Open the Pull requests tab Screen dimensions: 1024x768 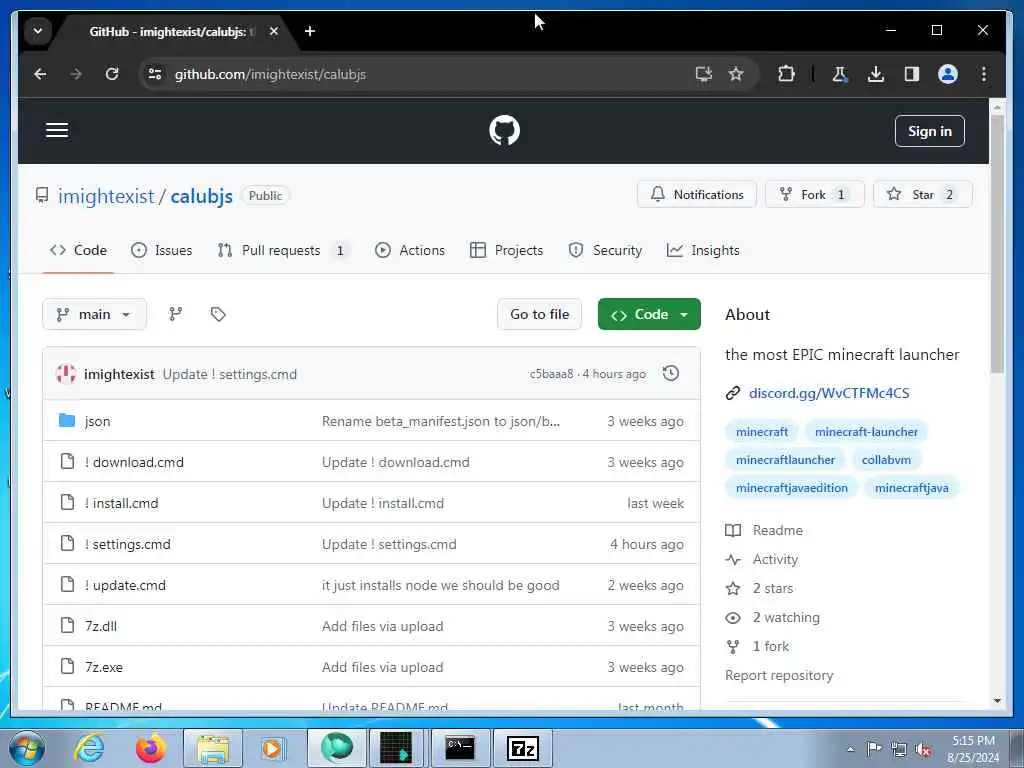pyautogui.click(x=282, y=250)
